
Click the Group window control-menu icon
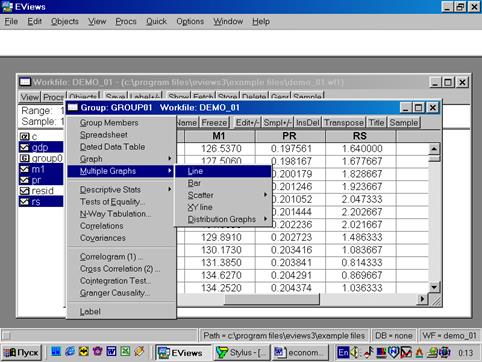point(73,107)
